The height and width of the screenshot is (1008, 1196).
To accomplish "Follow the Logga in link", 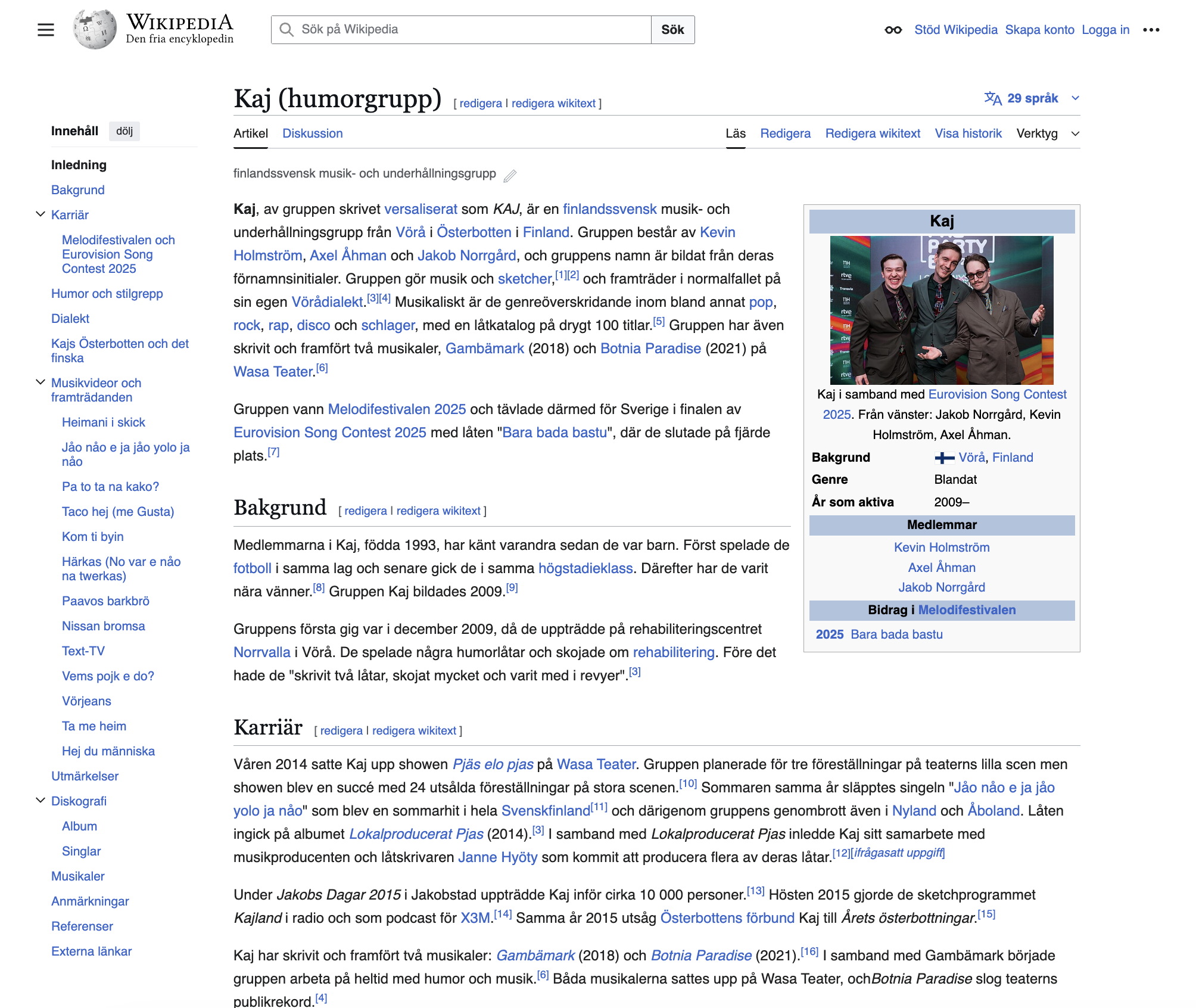I will [x=1105, y=30].
